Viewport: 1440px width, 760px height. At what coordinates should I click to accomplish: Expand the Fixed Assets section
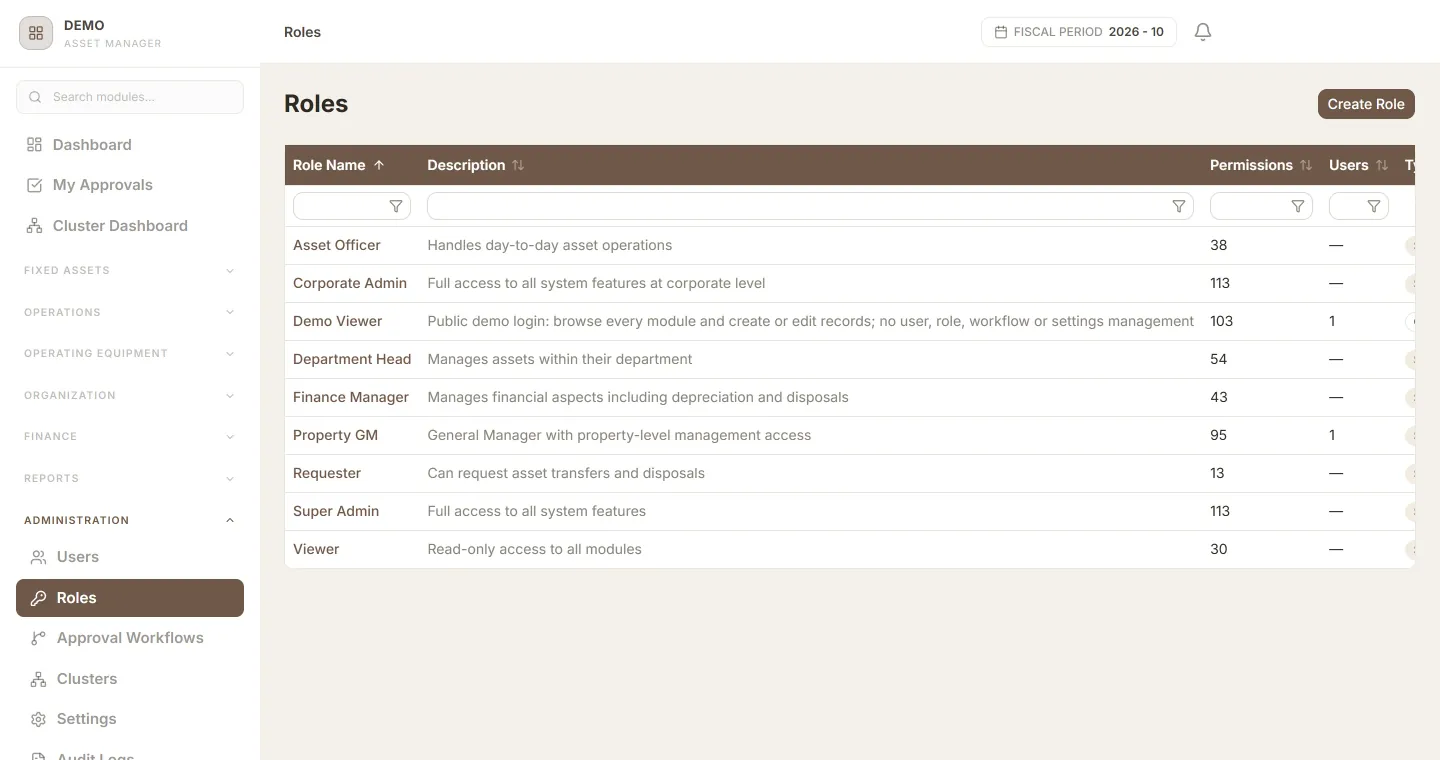tap(130, 271)
